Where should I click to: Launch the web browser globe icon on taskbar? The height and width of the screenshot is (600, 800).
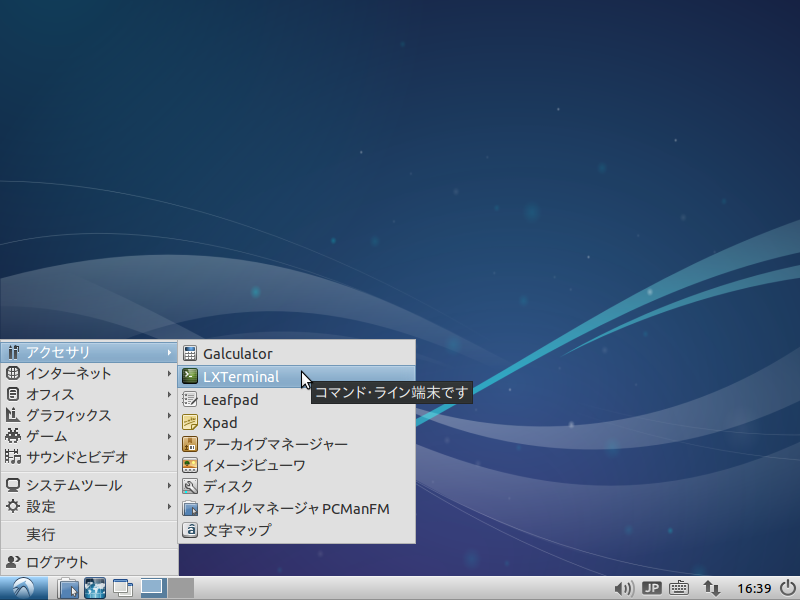pos(95,588)
